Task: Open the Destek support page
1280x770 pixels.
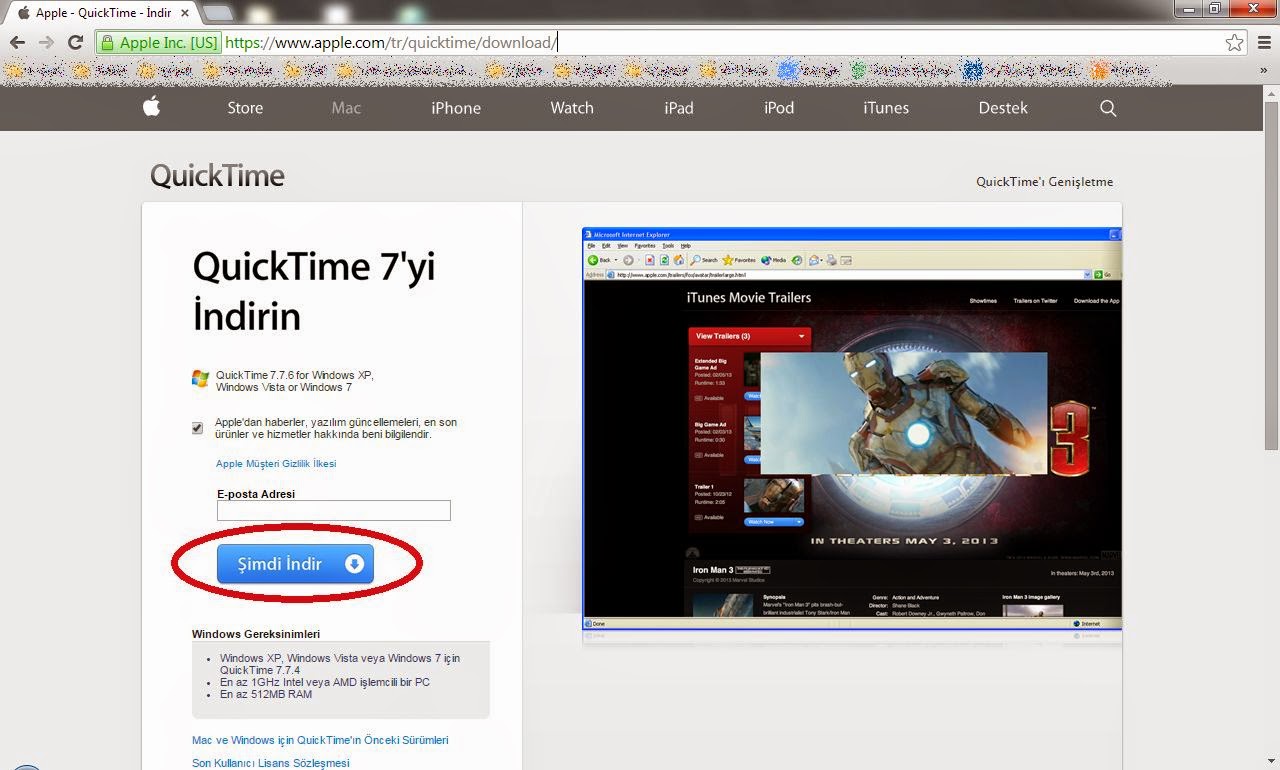Action: point(1003,108)
